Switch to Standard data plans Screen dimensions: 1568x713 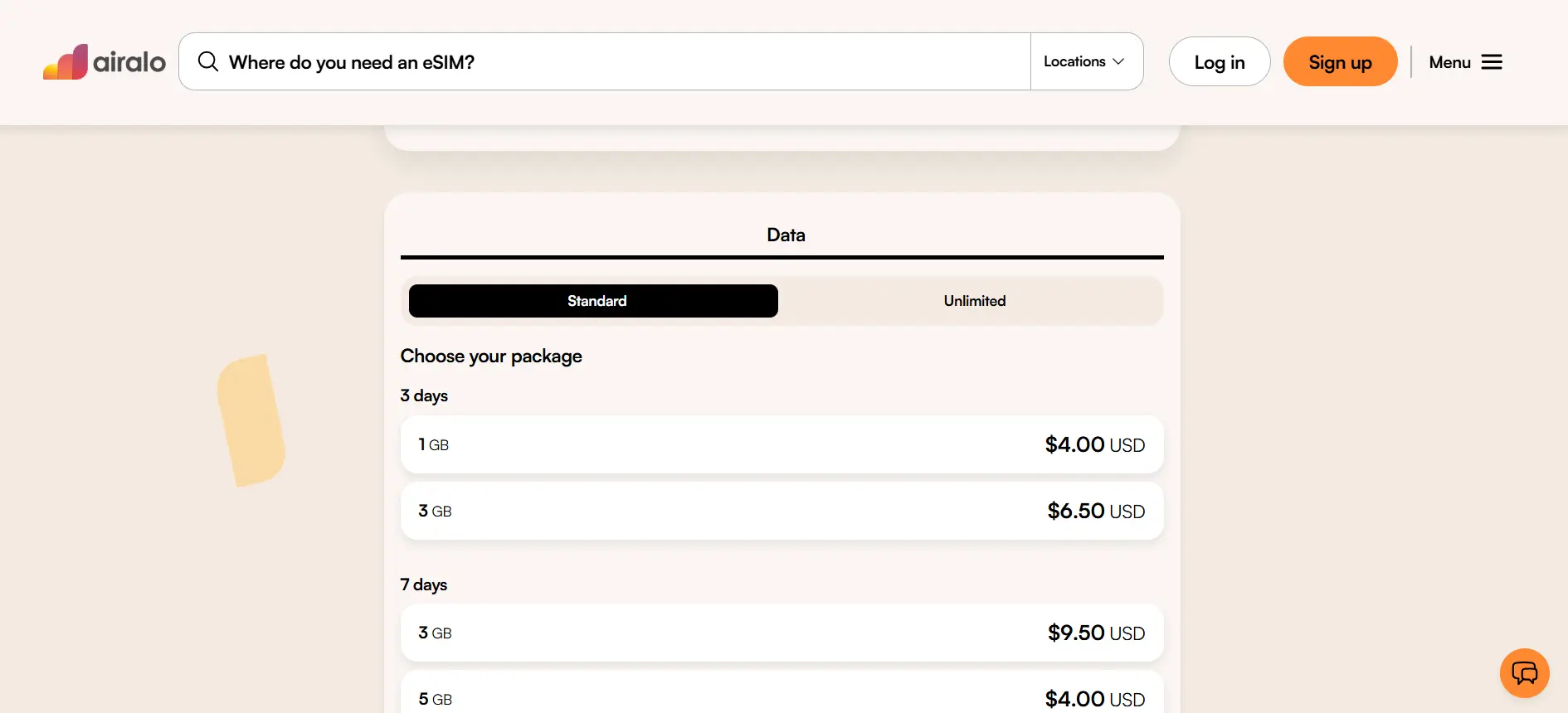pyautogui.click(x=593, y=301)
